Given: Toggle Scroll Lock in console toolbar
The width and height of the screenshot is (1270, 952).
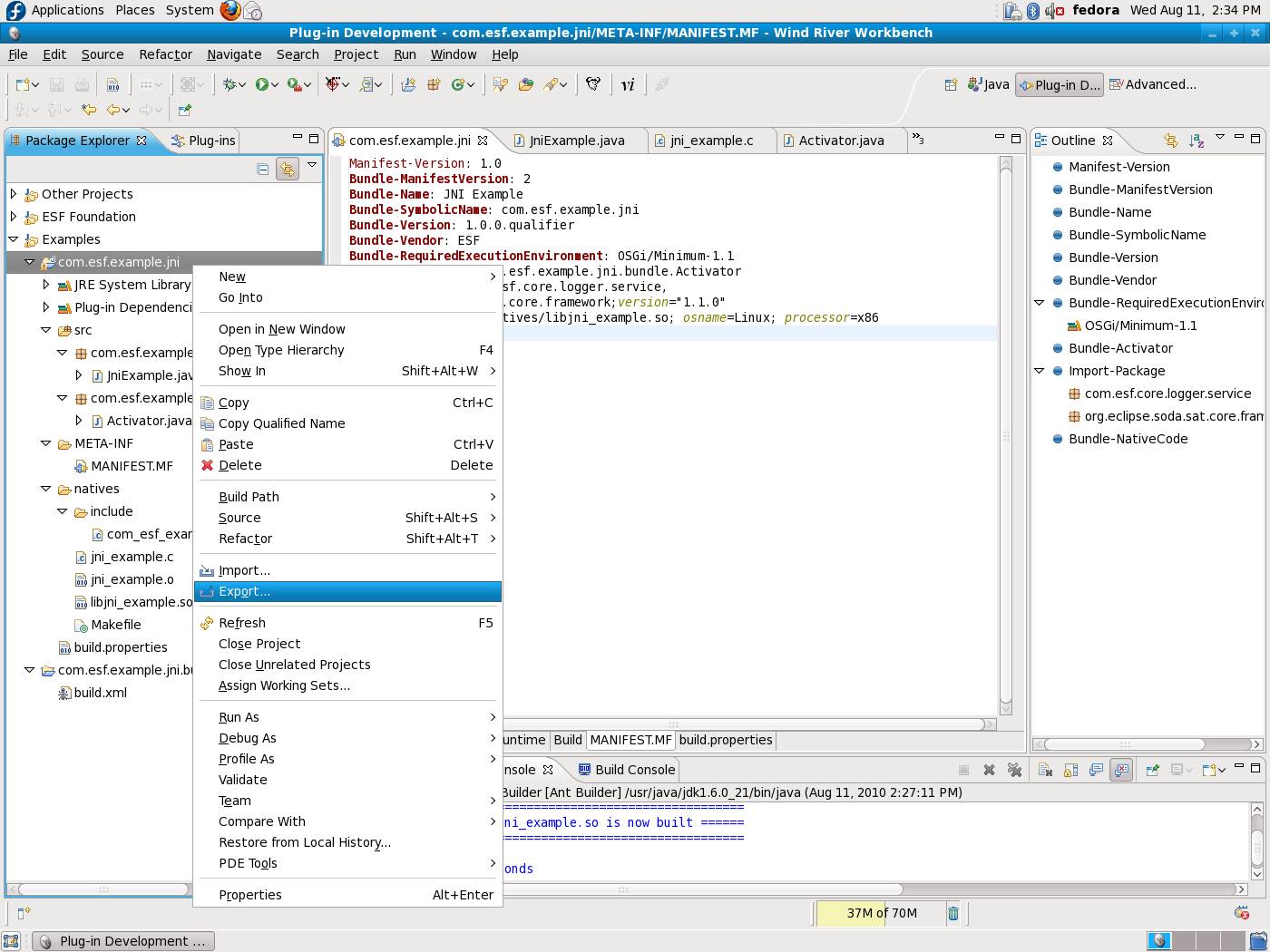Looking at the screenshot, I should coord(1070,770).
